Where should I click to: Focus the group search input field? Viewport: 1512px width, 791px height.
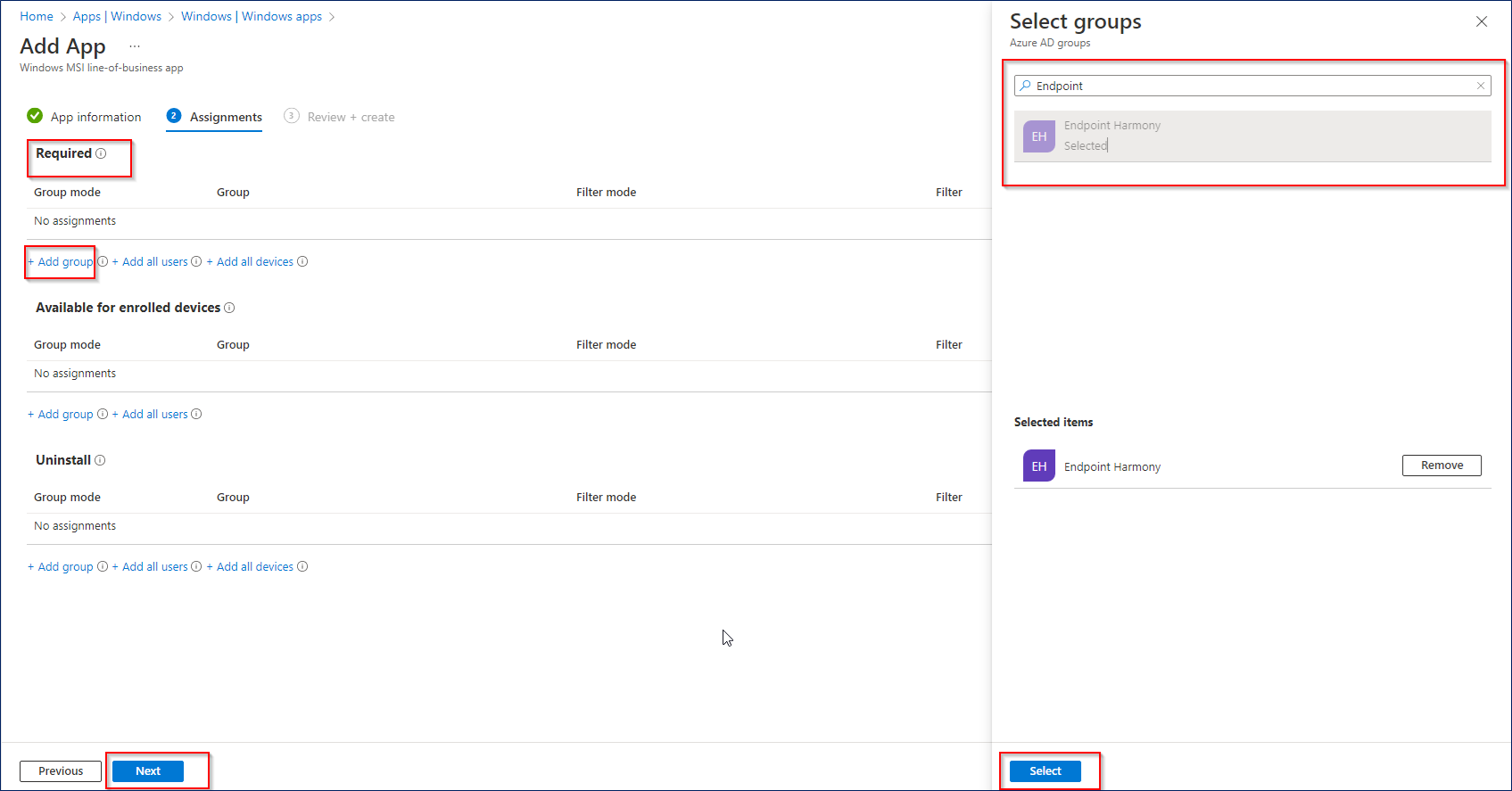pos(1252,86)
